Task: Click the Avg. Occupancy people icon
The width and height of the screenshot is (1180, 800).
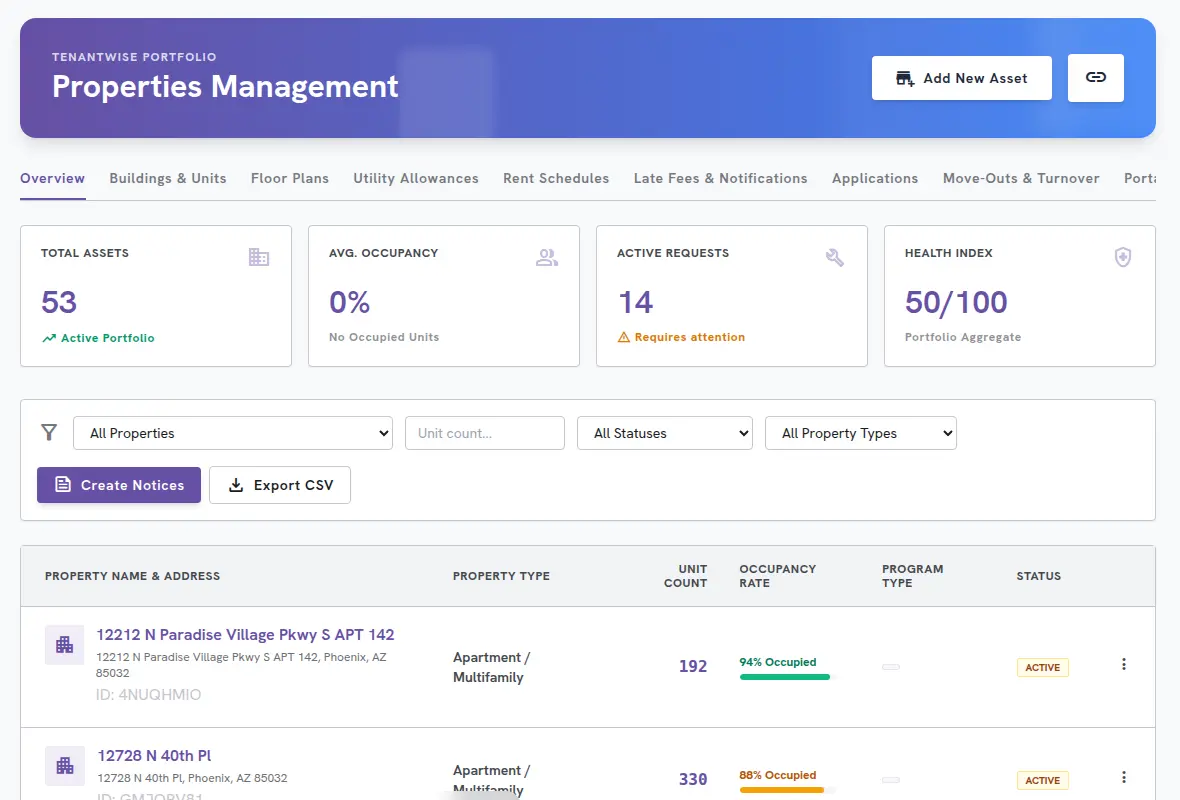Action: coord(547,257)
